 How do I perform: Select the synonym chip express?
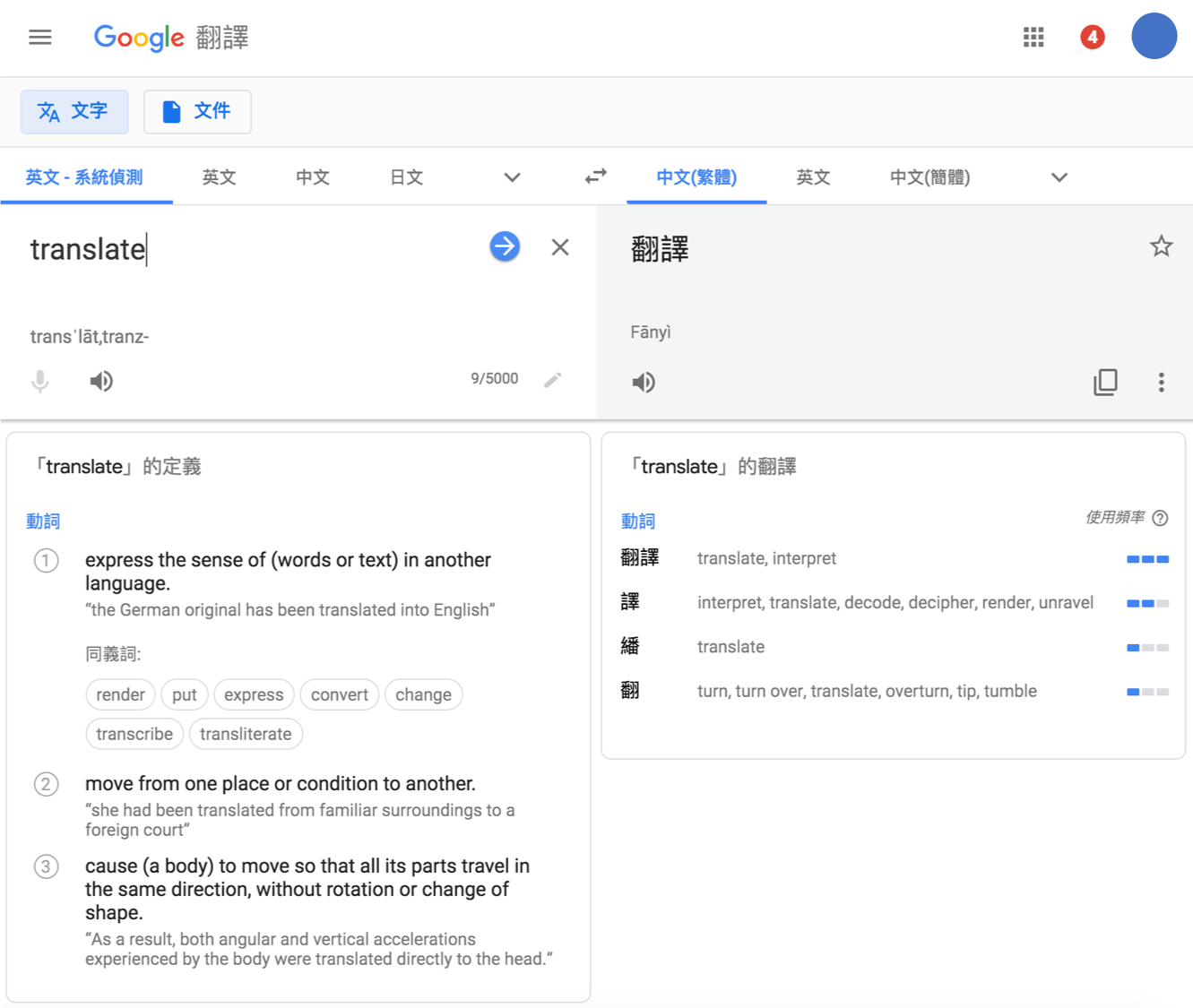click(254, 694)
